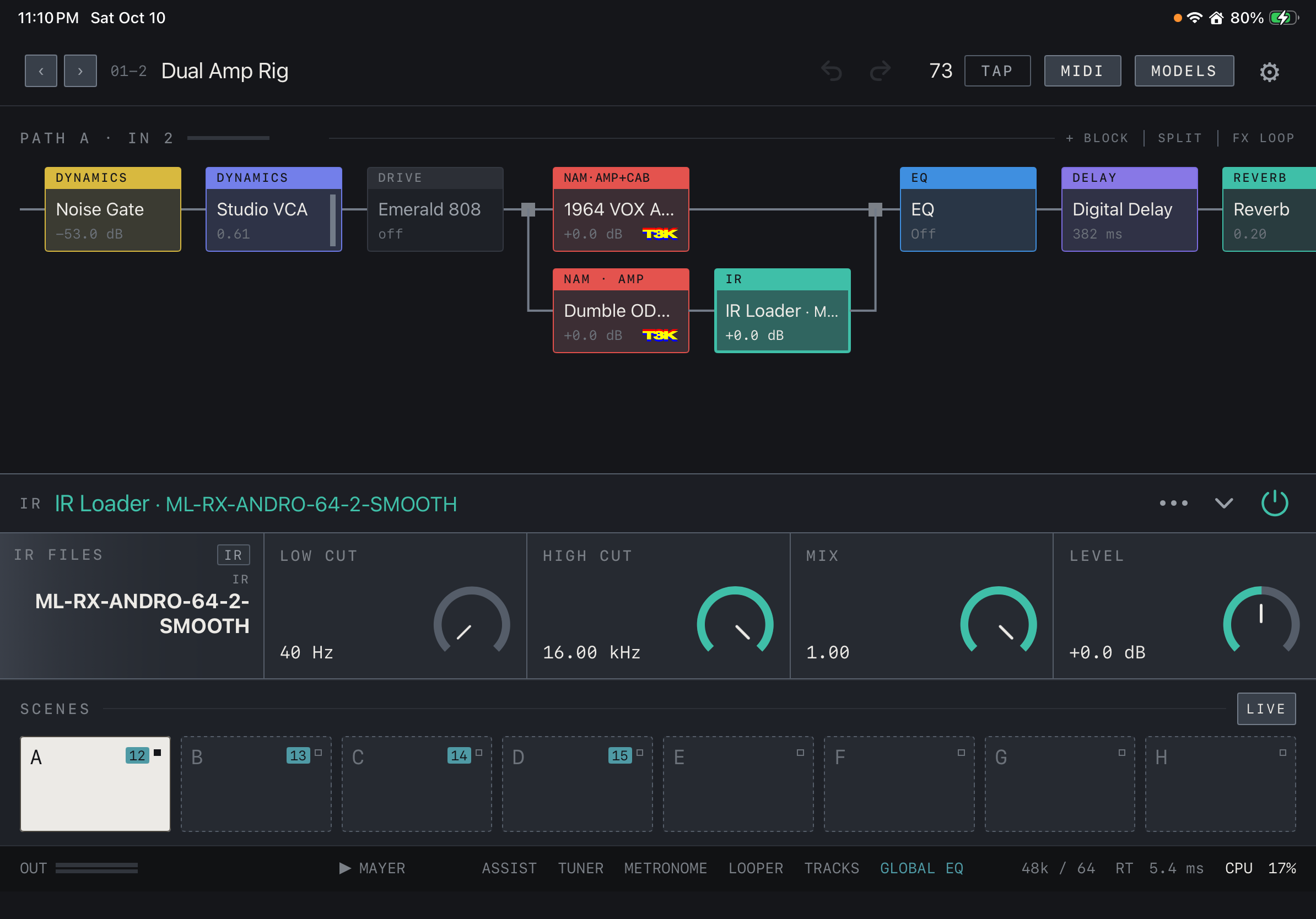The width and height of the screenshot is (1316, 919).
Task: Toggle GLOBAL EQ
Action: pos(921,868)
